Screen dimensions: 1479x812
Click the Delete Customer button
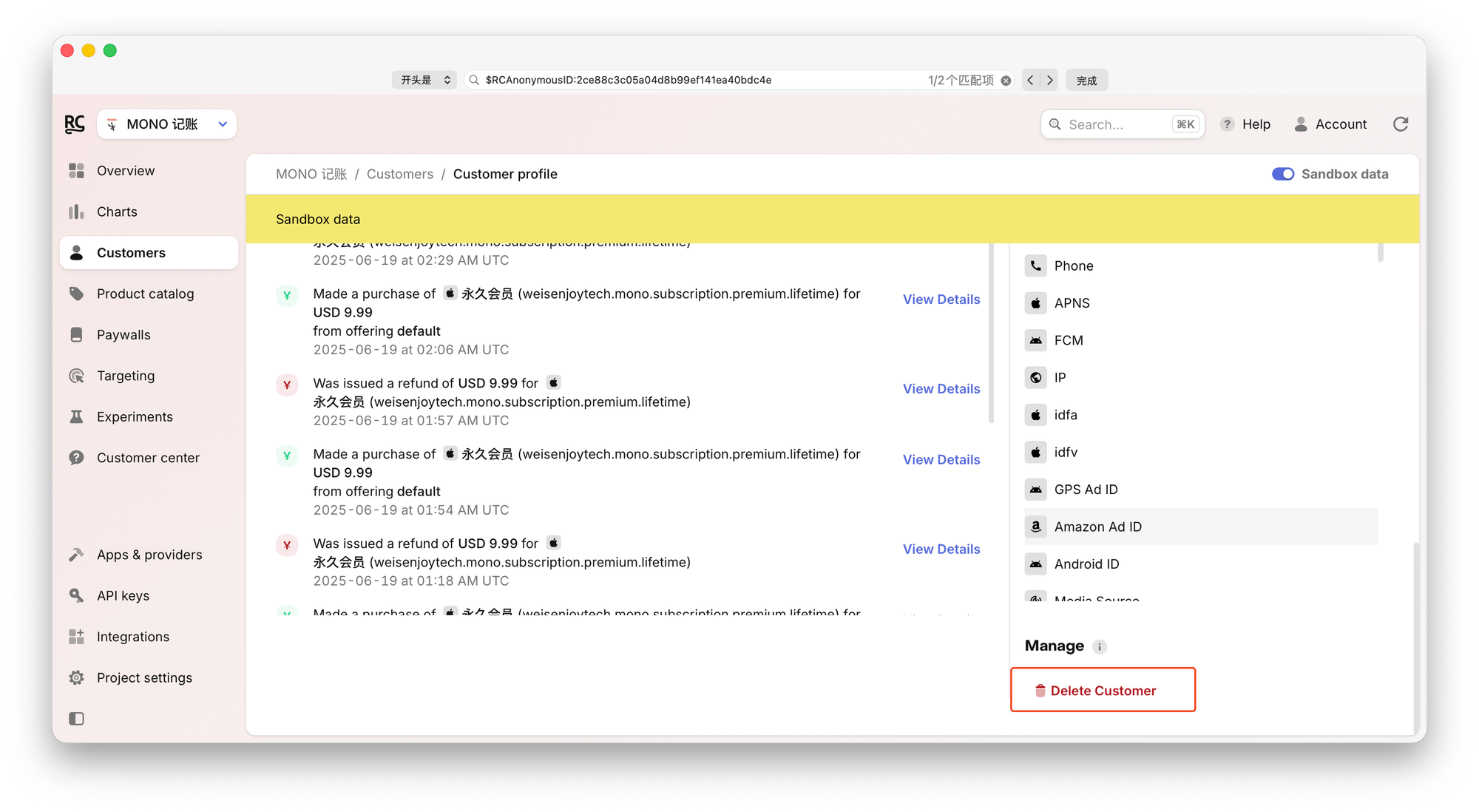(x=1102, y=690)
